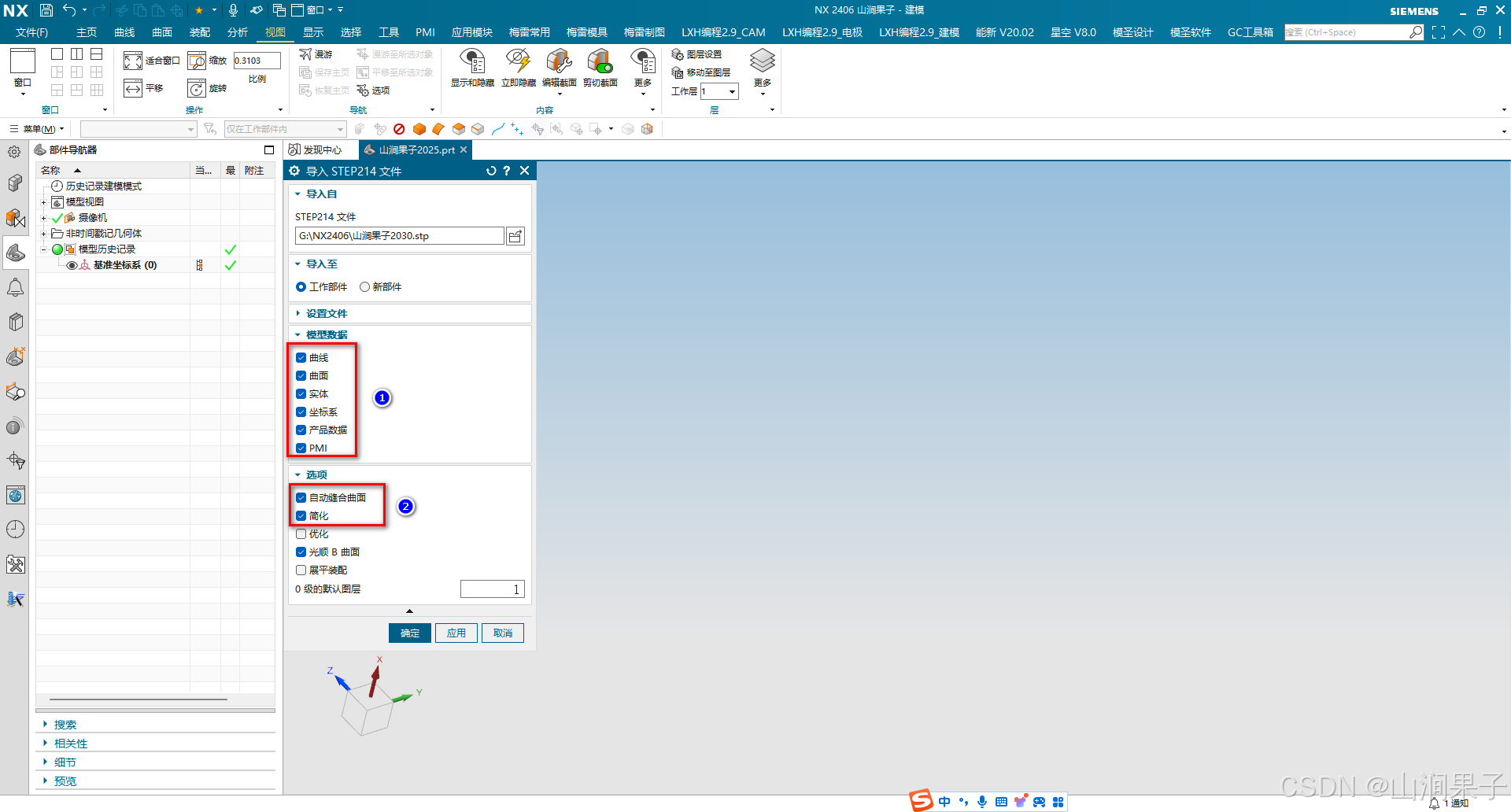
Task: Click the Undo arrow icon
Action: [70, 10]
